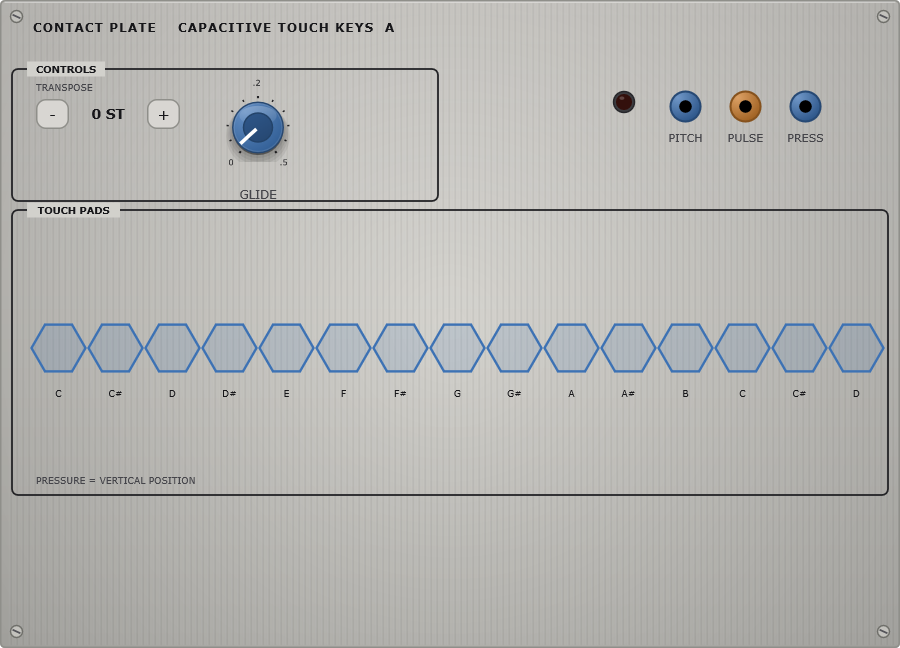Click the CONTROLS section header
Viewport: 900px width, 648px height.
[66, 69]
